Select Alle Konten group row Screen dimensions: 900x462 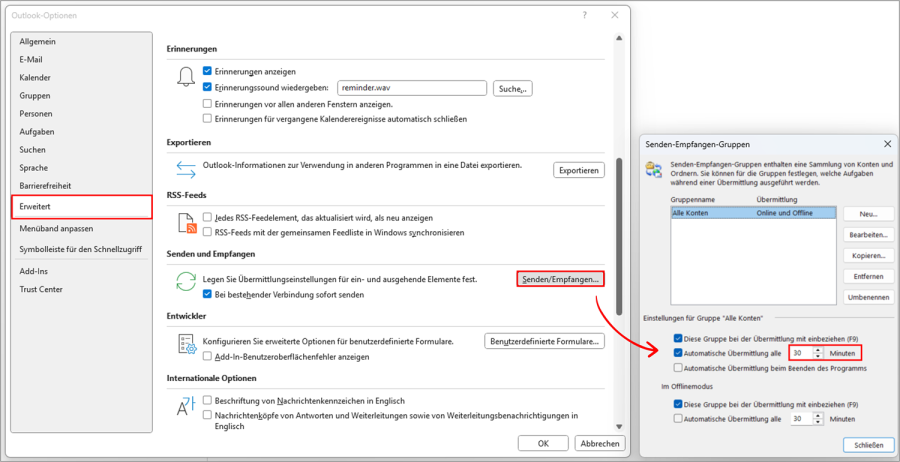click(753, 212)
